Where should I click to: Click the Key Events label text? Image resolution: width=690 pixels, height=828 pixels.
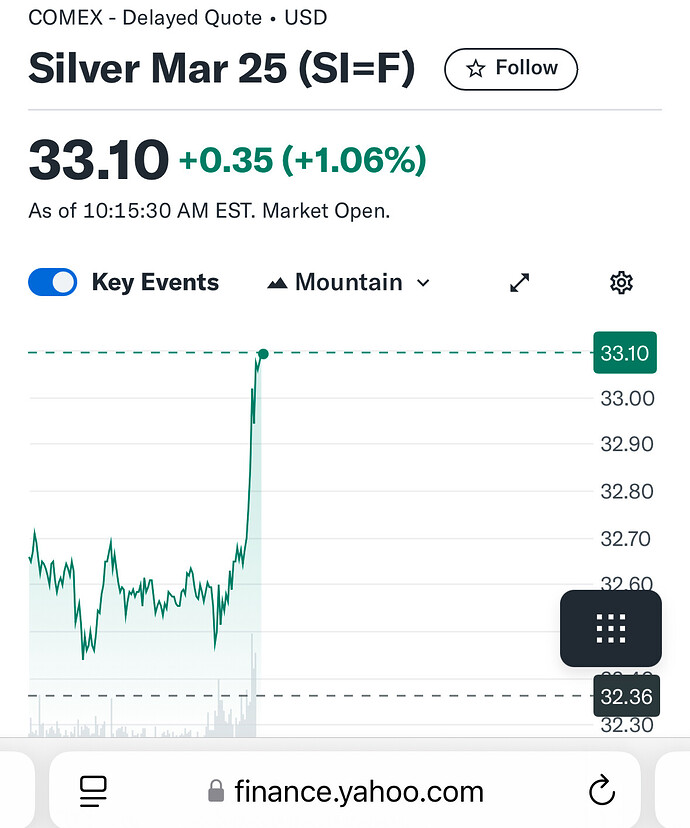tap(155, 283)
